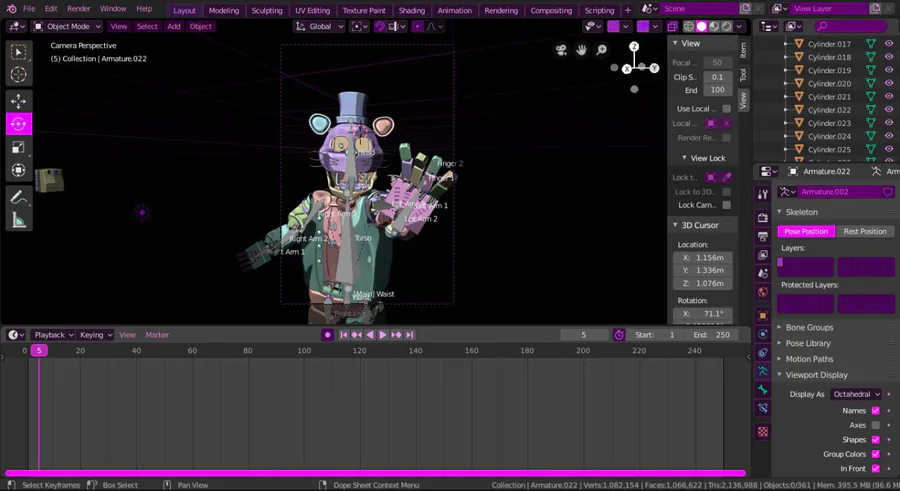The image size is (900, 491).
Task: Play the animation forward
Action: click(383, 335)
